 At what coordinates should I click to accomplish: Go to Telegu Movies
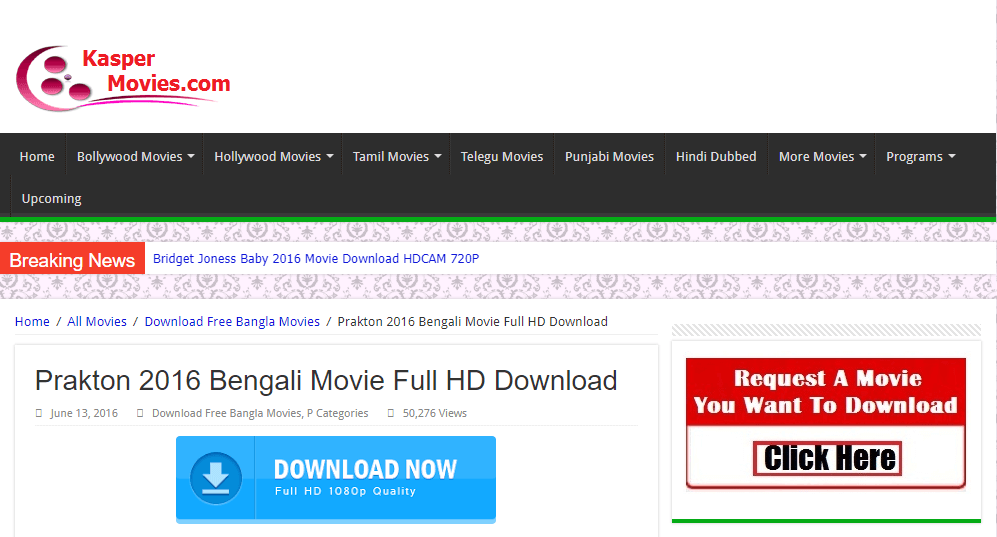pos(502,156)
